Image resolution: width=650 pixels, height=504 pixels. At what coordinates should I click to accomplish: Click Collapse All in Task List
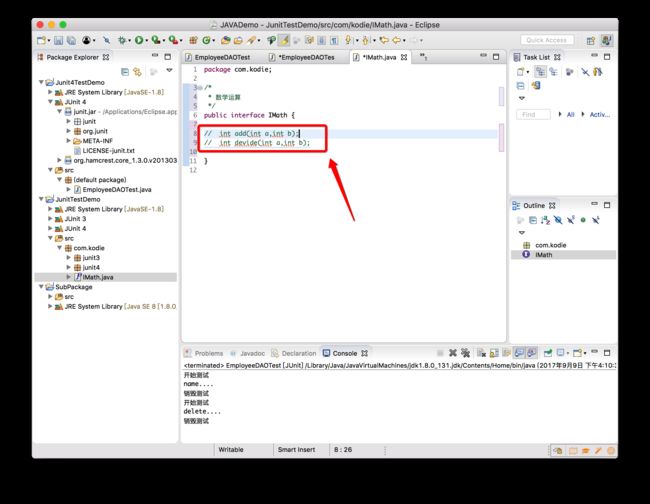click(521, 86)
